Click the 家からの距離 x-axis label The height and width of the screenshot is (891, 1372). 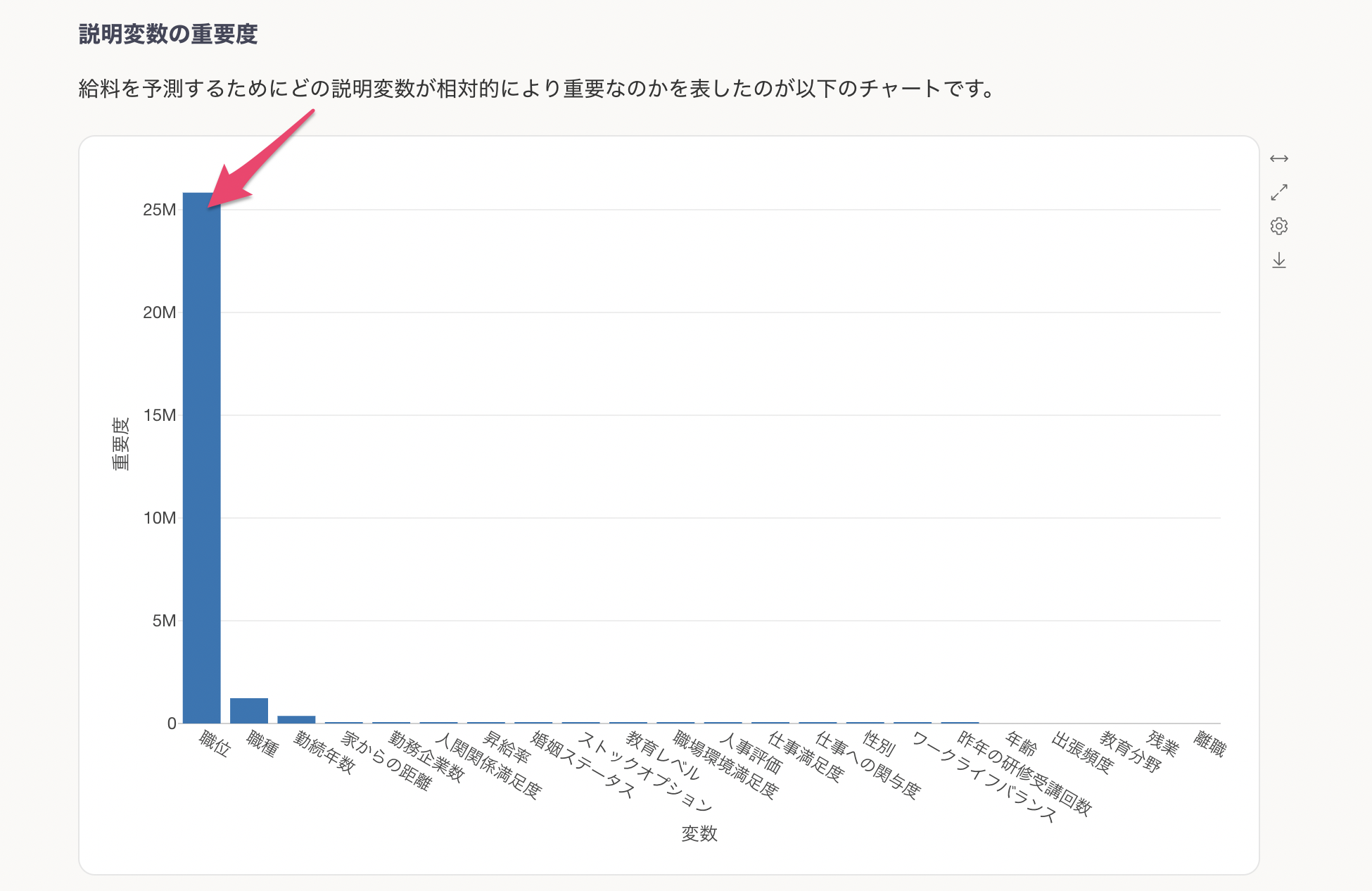385,761
